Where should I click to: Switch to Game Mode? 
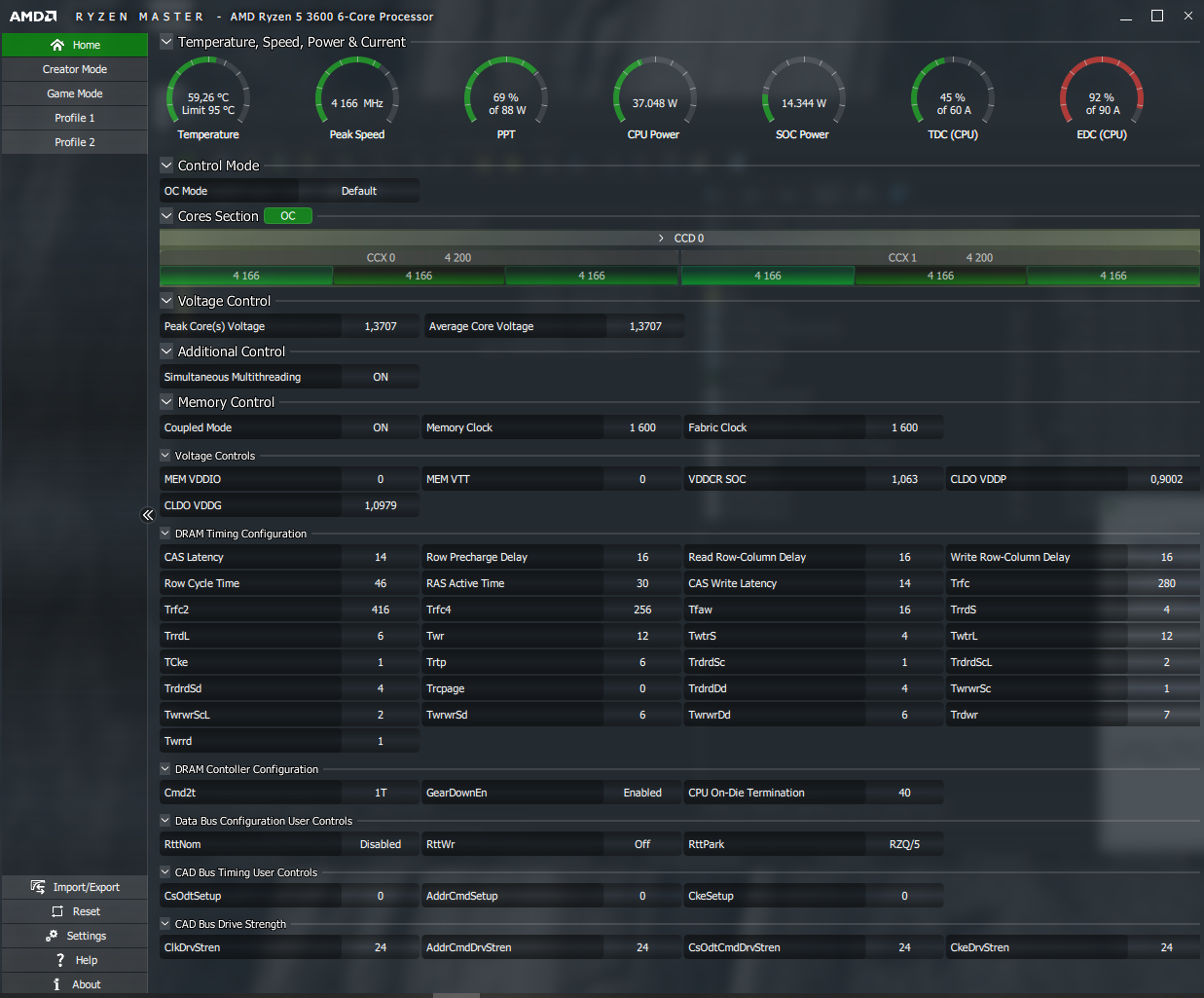(x=75, y=93)
